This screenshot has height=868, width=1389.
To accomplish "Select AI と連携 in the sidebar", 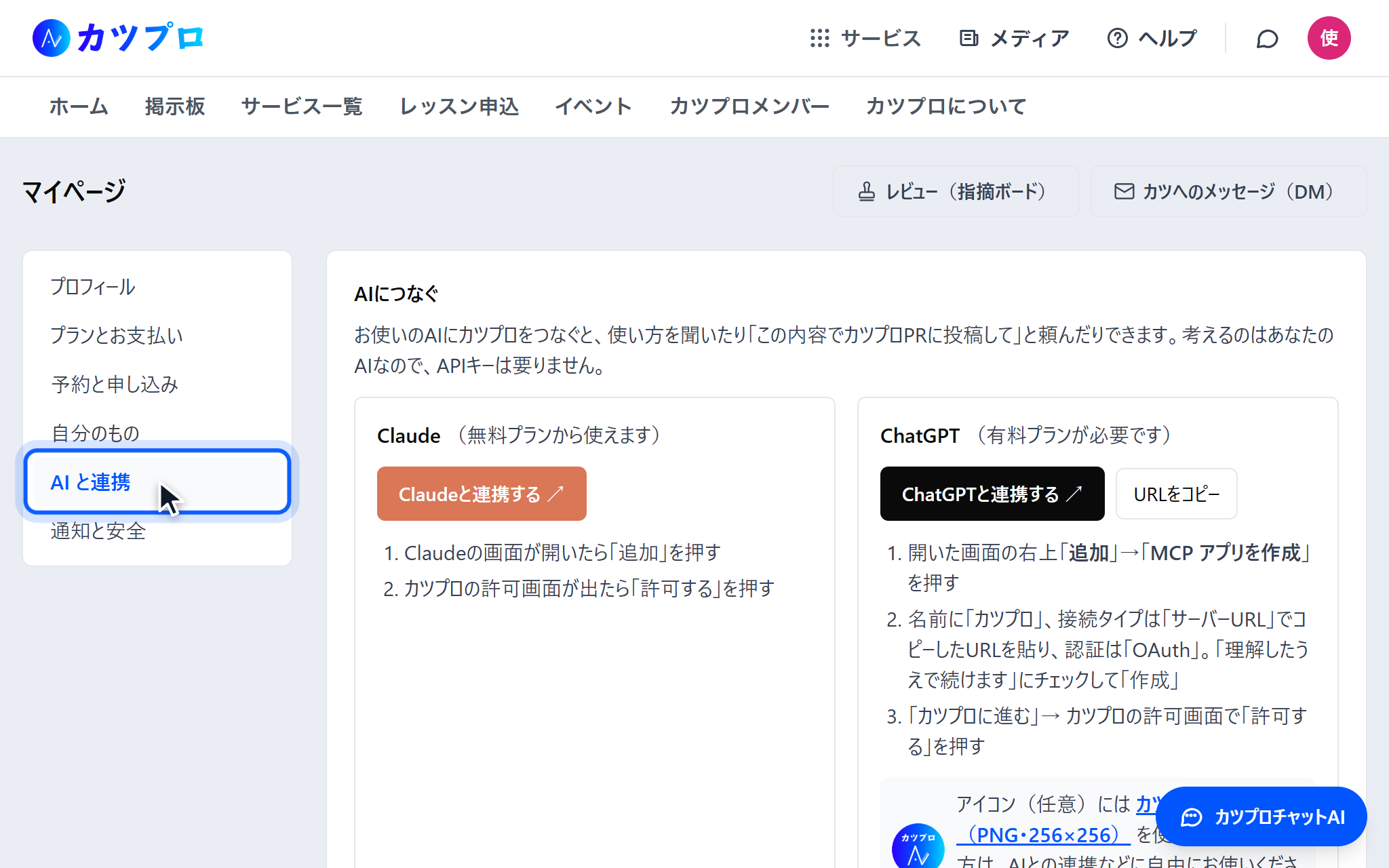I will [157, 481].
